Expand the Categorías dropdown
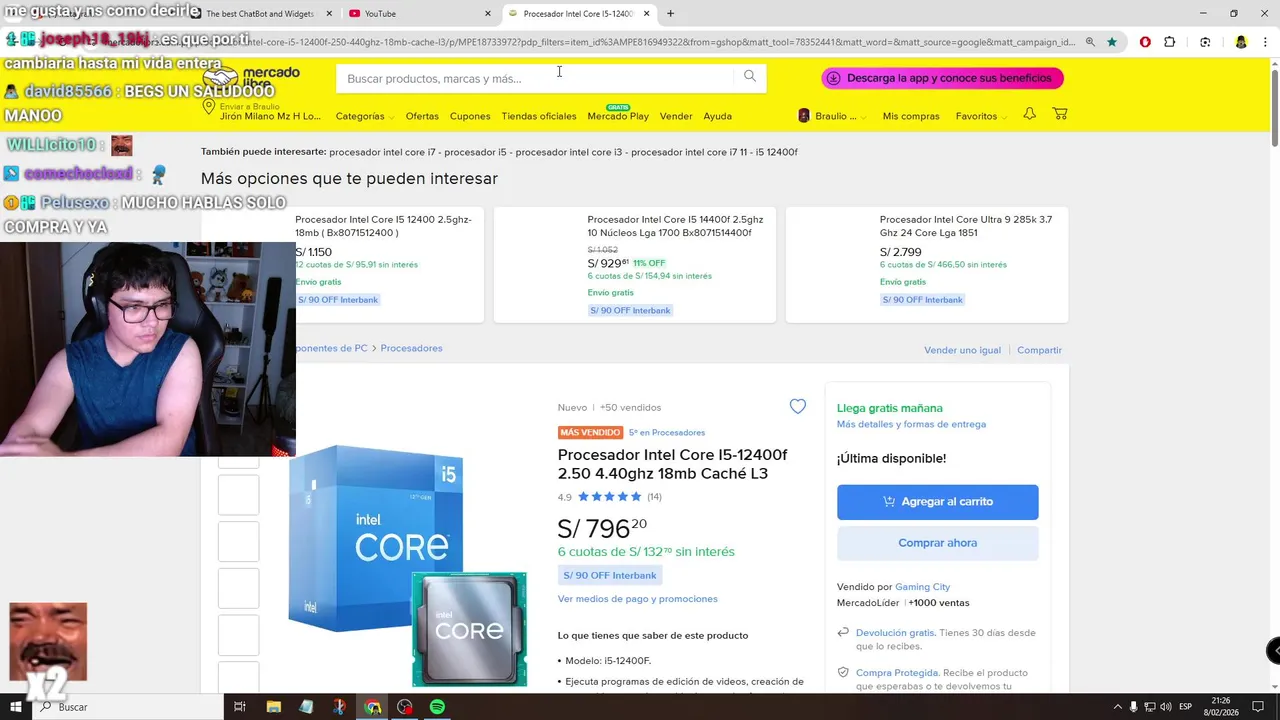 (364, 116)
